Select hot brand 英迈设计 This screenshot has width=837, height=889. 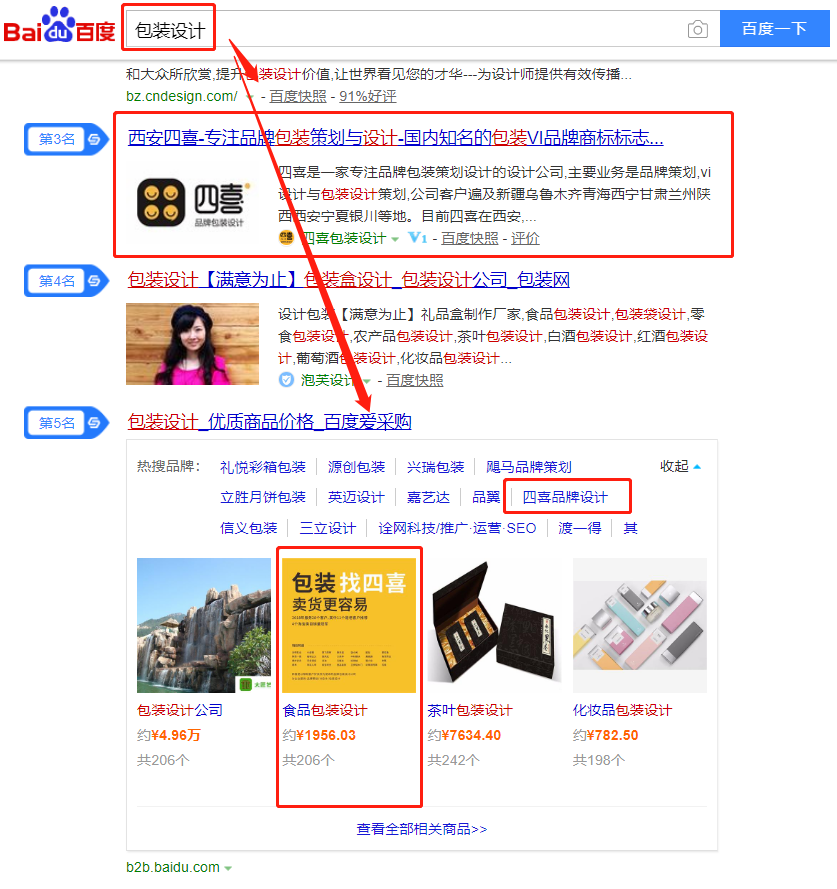(356, 497)
